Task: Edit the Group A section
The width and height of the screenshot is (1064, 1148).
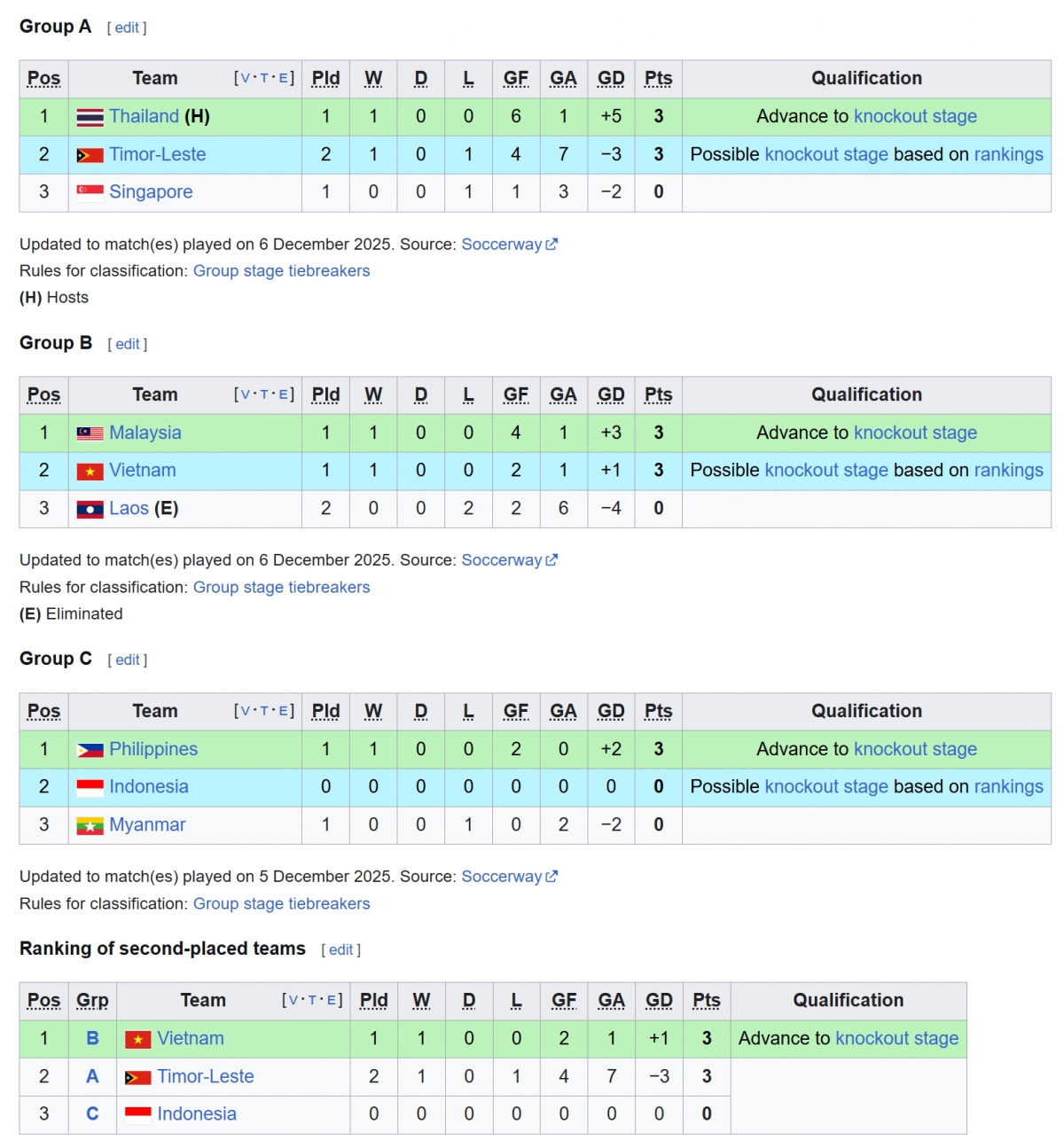Action: tap(127, 27)
